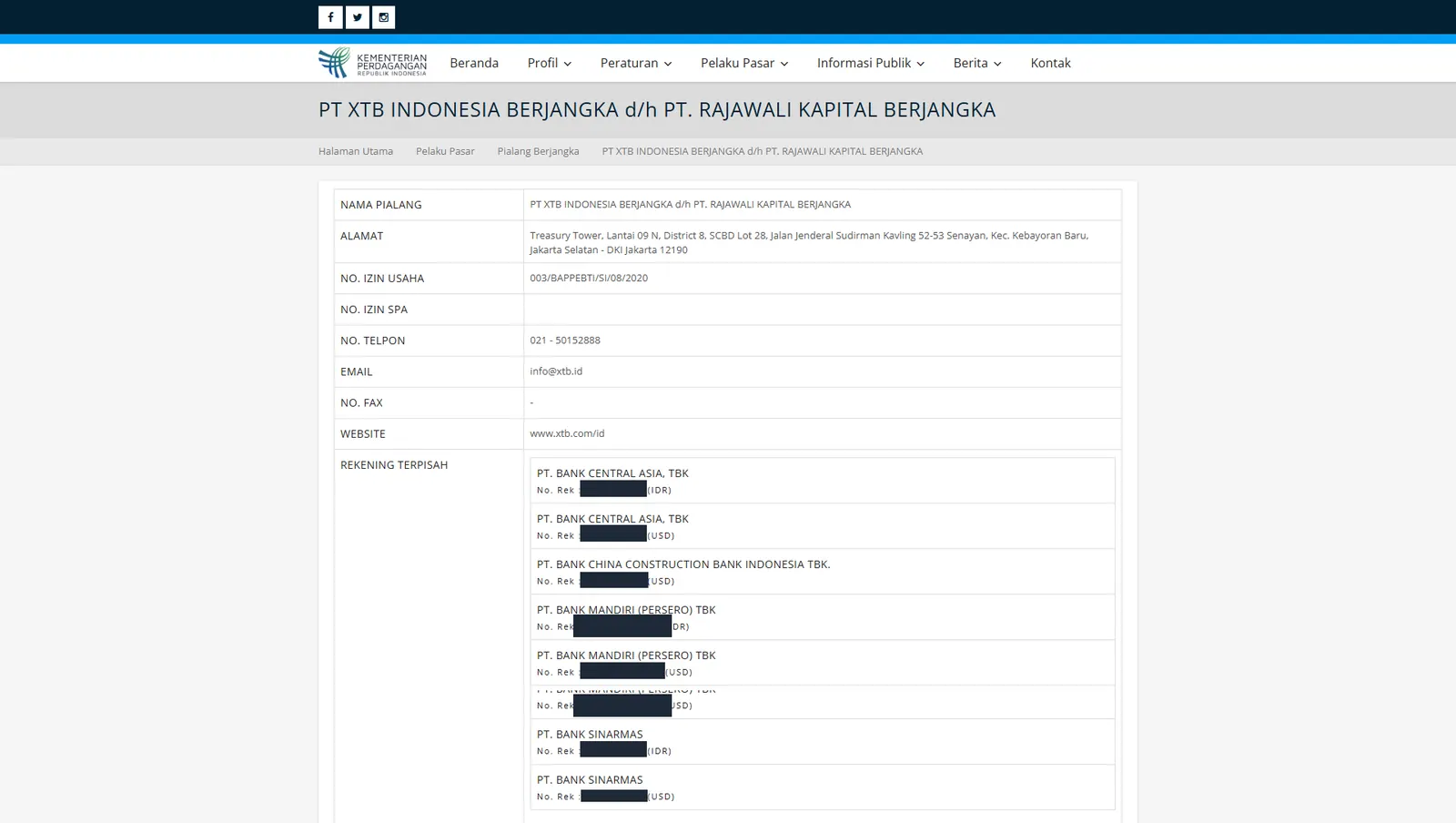Click the last breadcrumb PT XTB INDONESIA BERJANGKA
Screen dimensions: 1456x823
762,151
